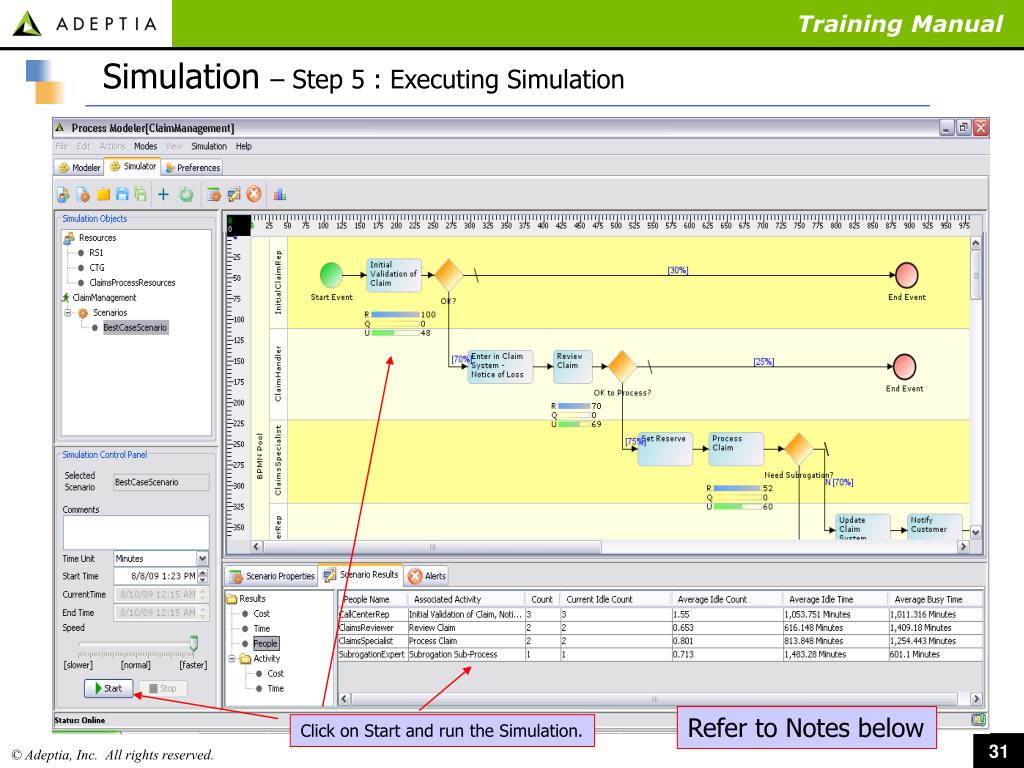Click the document-with-gear toolbar icon
The width and height of the screenshot is (1024, 768).
tap(83, 194)
